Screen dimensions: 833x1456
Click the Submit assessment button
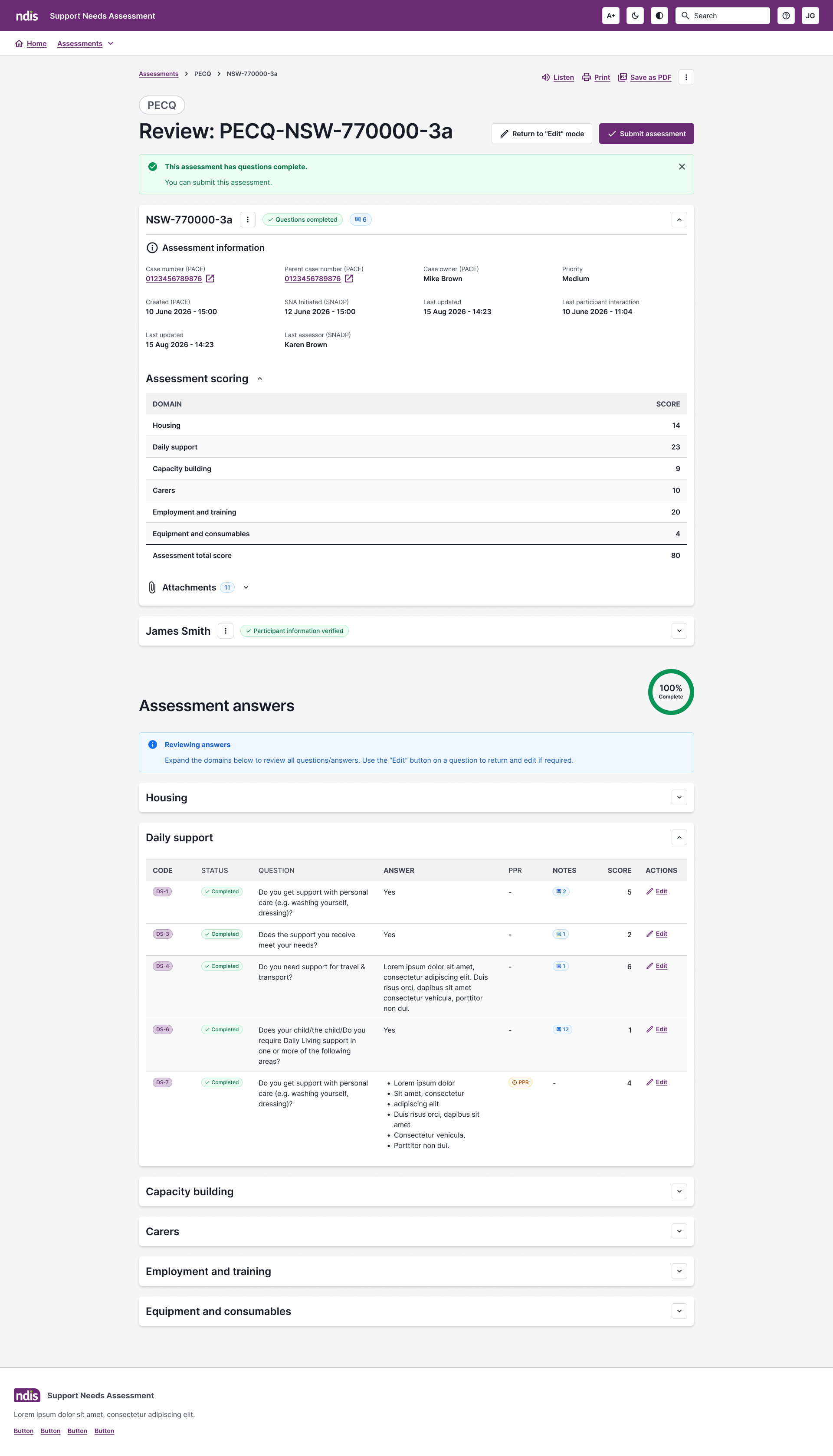point(646,133)
